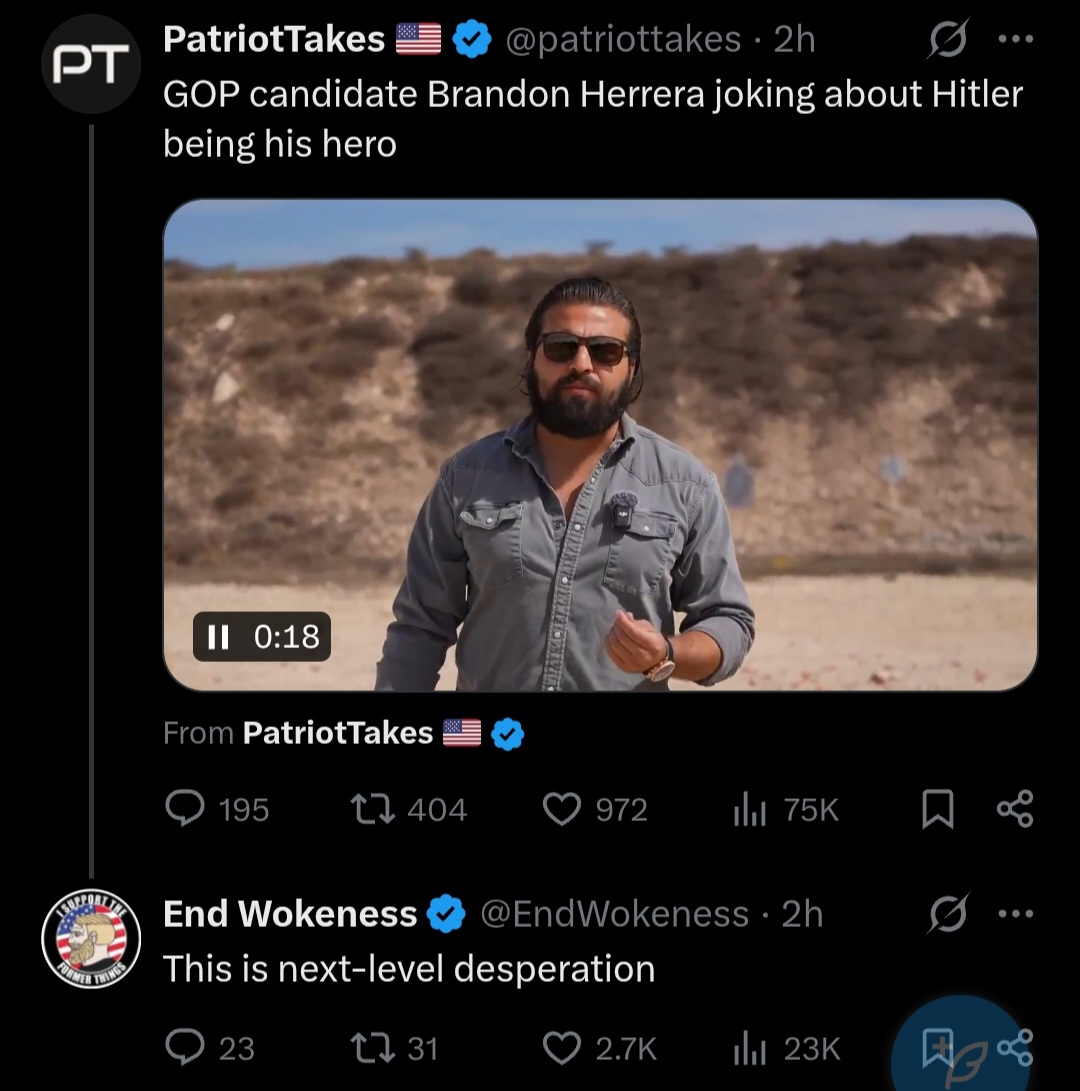Like the PatriotTakes post with 972 likes
This screenshot has height=1091, width=1080.
point(562,809)
